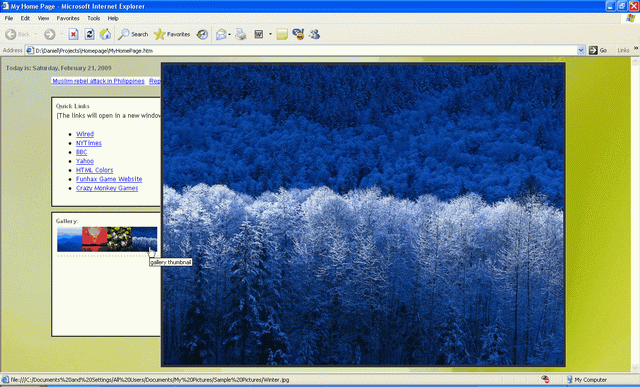Follow the Crazy Monkey Games link

[x=107, y=188]
